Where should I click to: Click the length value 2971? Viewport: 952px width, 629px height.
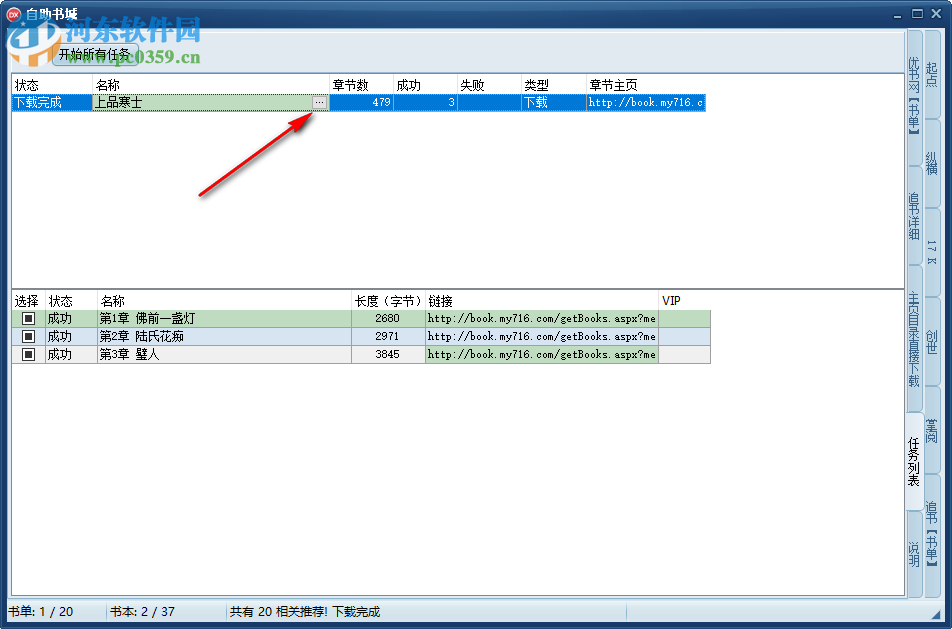click(x=387, y=336)
